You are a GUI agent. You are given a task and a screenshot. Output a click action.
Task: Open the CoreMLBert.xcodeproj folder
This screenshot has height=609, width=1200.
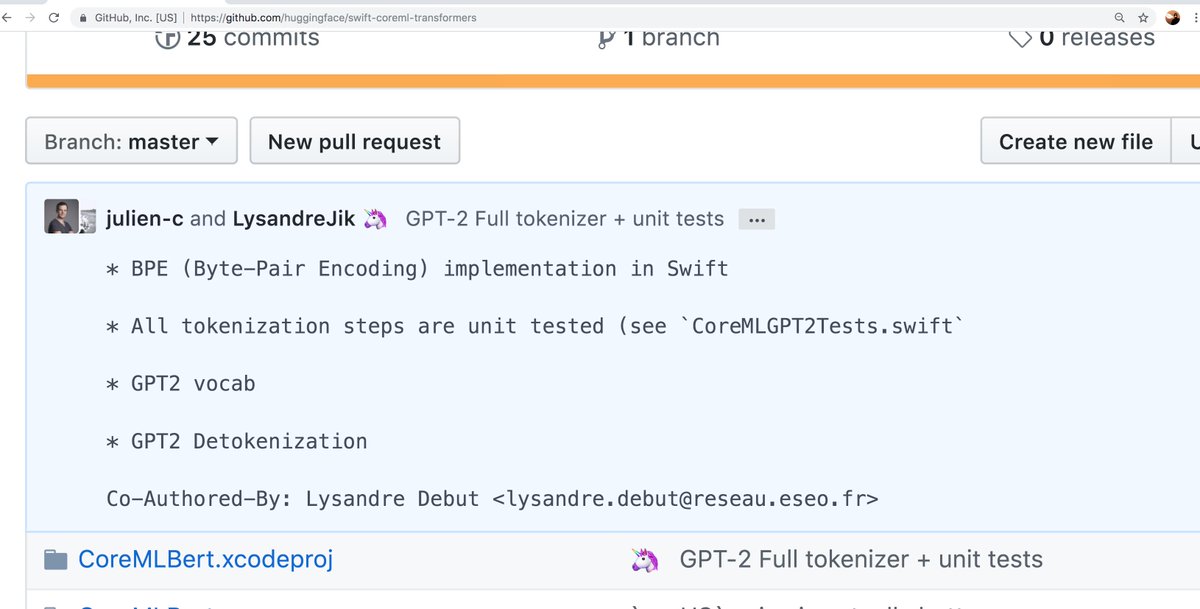click(205, 559)
